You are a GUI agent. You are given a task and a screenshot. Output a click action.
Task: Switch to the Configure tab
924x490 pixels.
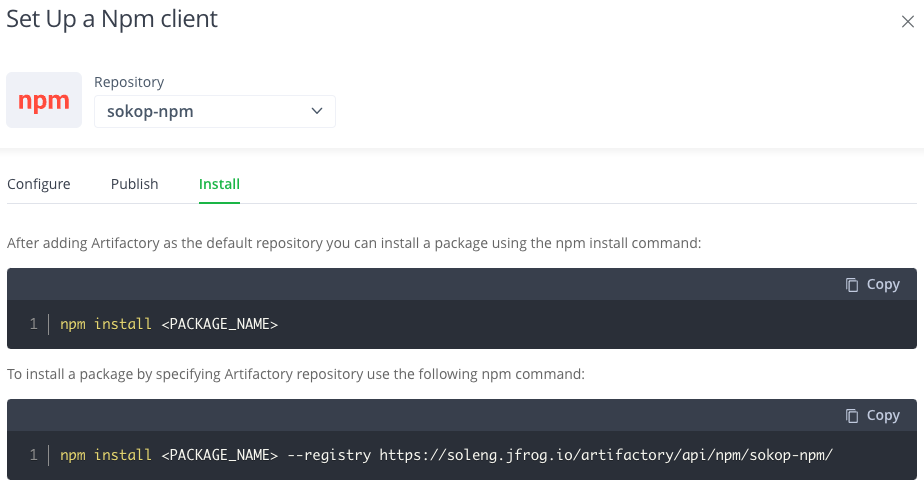tap(39, 184)
